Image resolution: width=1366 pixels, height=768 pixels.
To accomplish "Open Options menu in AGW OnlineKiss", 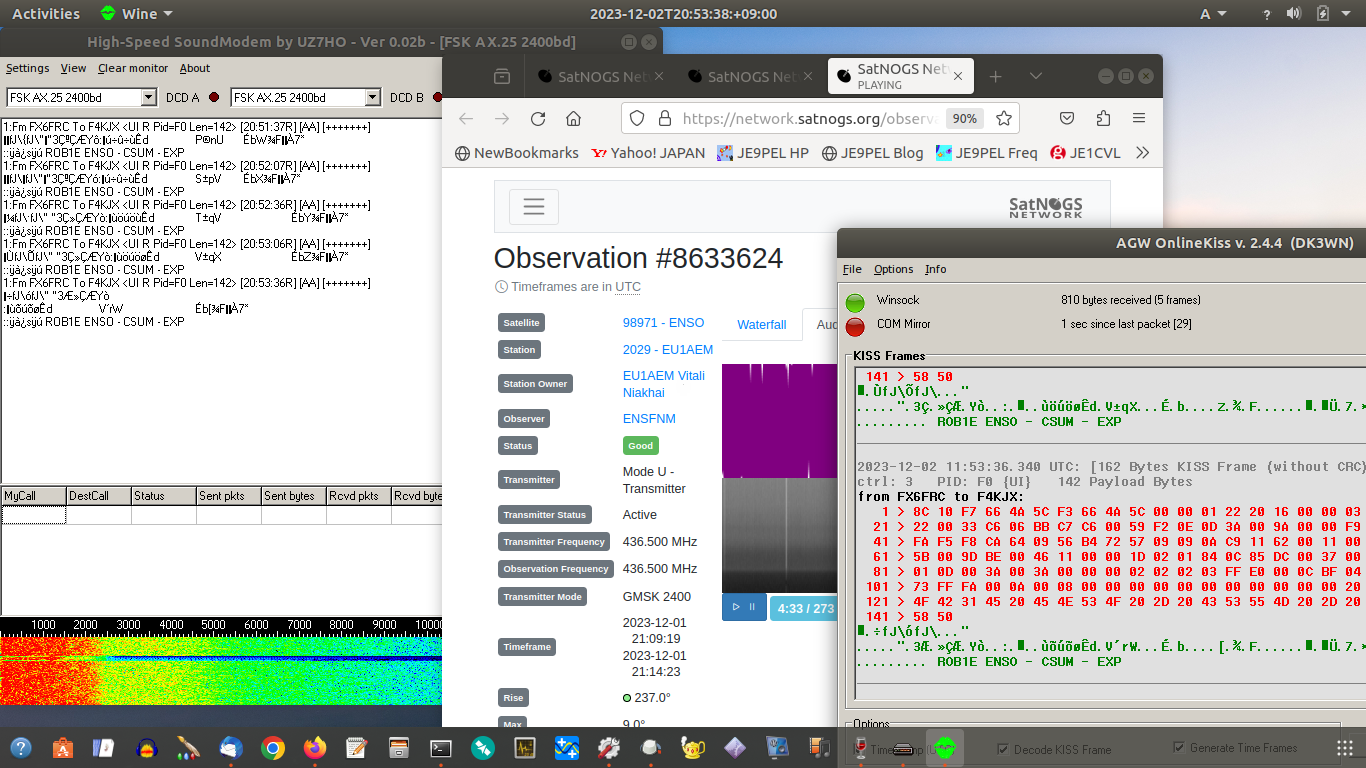I will (893, 269).
